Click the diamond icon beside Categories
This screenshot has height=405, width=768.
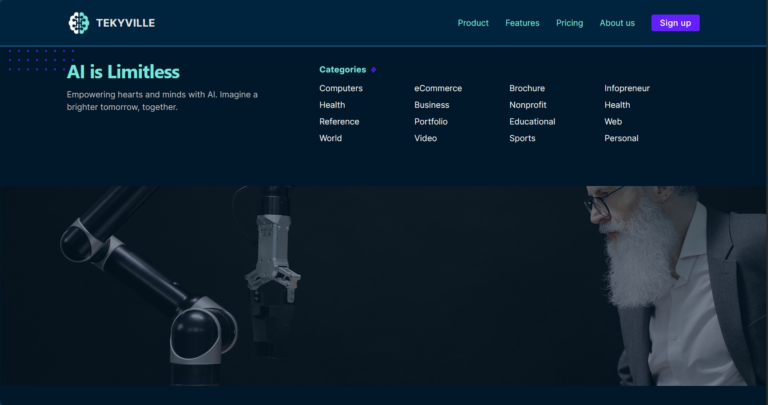[374, 70]
